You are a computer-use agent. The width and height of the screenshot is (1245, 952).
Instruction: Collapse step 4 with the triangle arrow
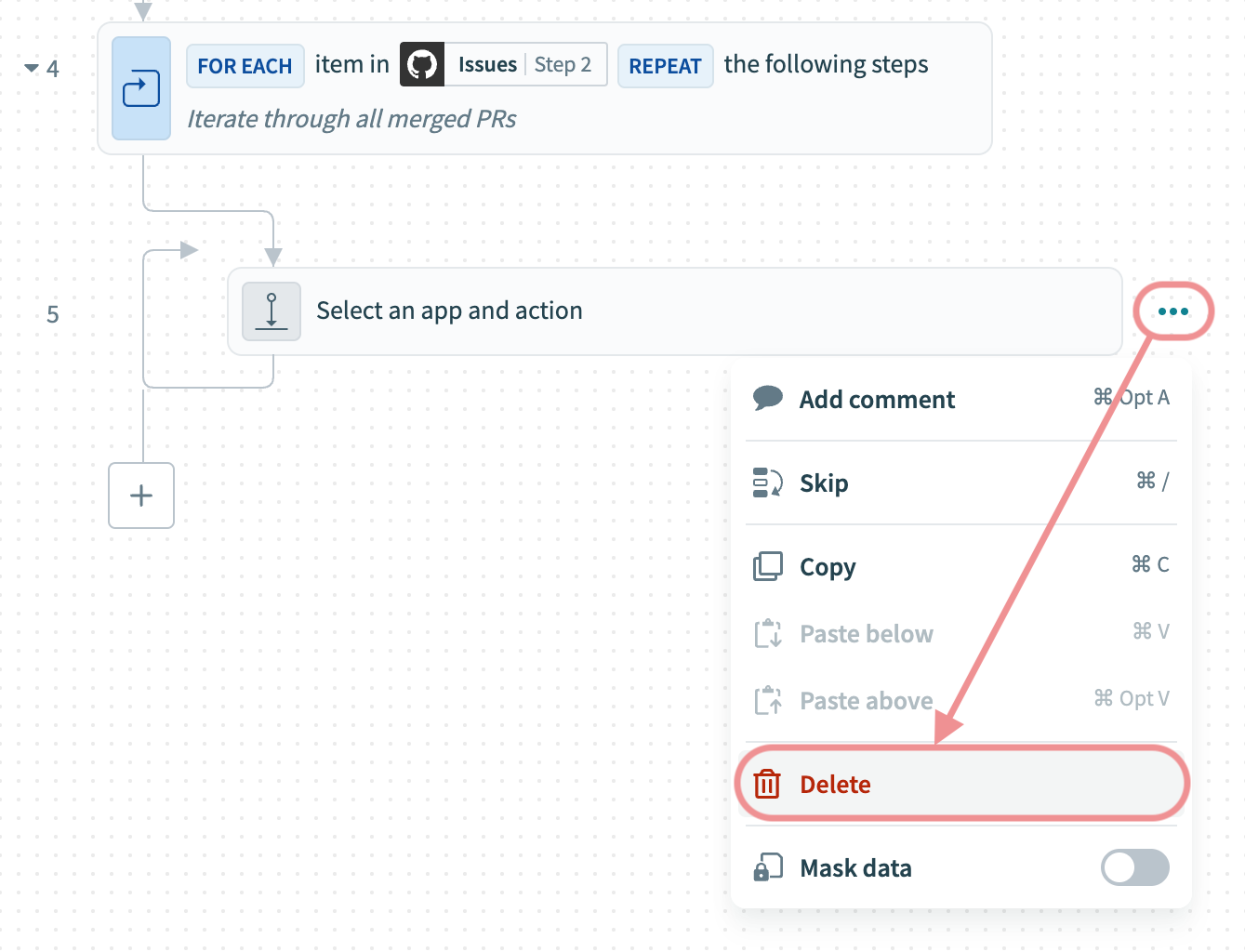(32, 68)
